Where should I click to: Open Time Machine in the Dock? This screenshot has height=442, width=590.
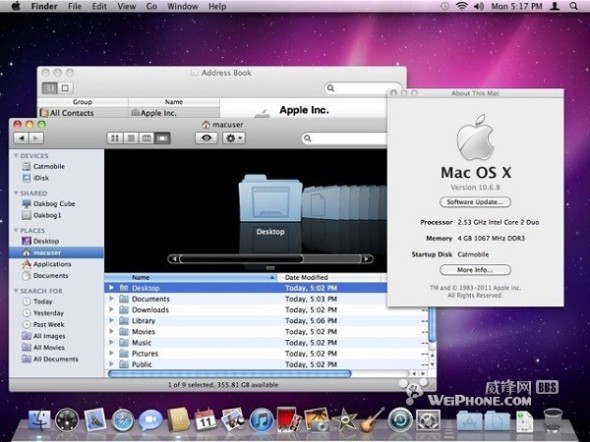click(x=400, y=419)
